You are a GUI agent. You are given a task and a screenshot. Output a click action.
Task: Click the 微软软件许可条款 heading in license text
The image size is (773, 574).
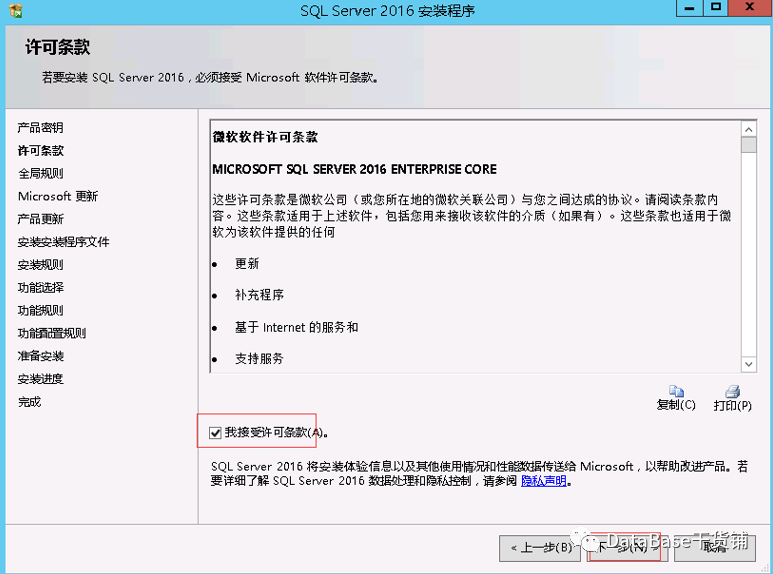point(265,137)
